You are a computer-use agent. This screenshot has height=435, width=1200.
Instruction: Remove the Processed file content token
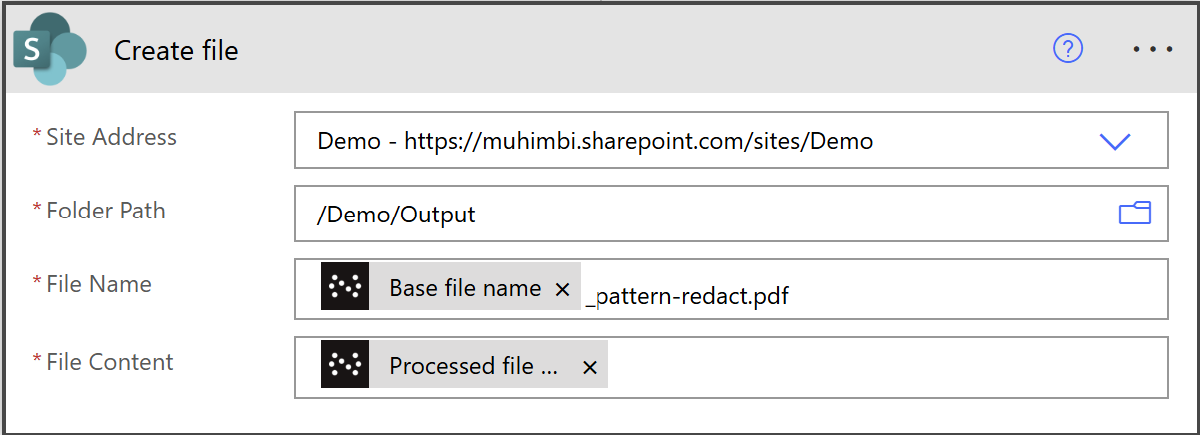coord(590,368)
